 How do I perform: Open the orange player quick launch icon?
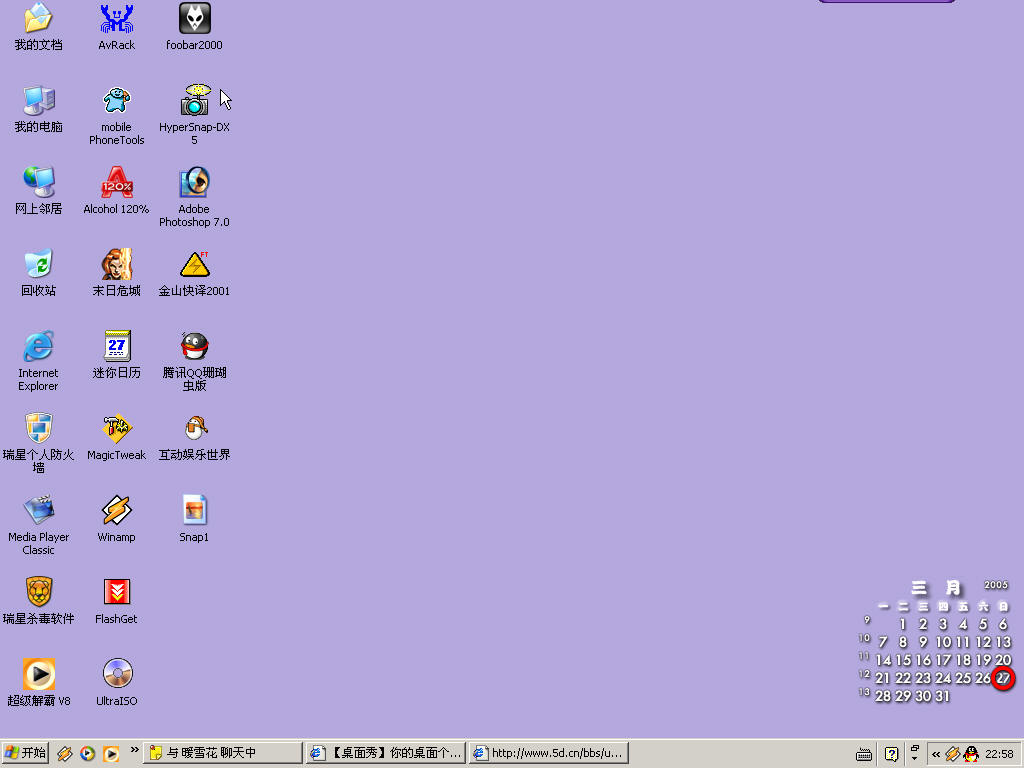(x=111, y=754)
